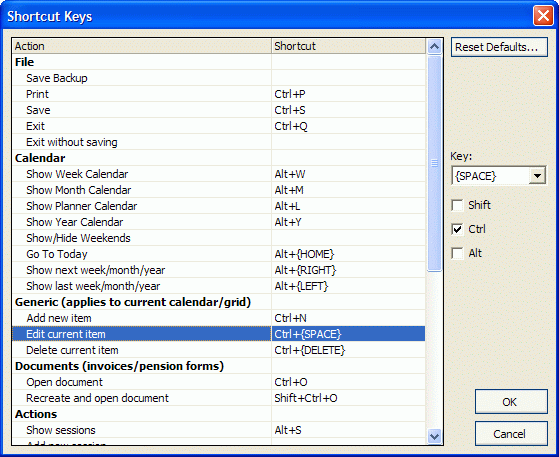Select the Save action row

(x=219, y=110)
